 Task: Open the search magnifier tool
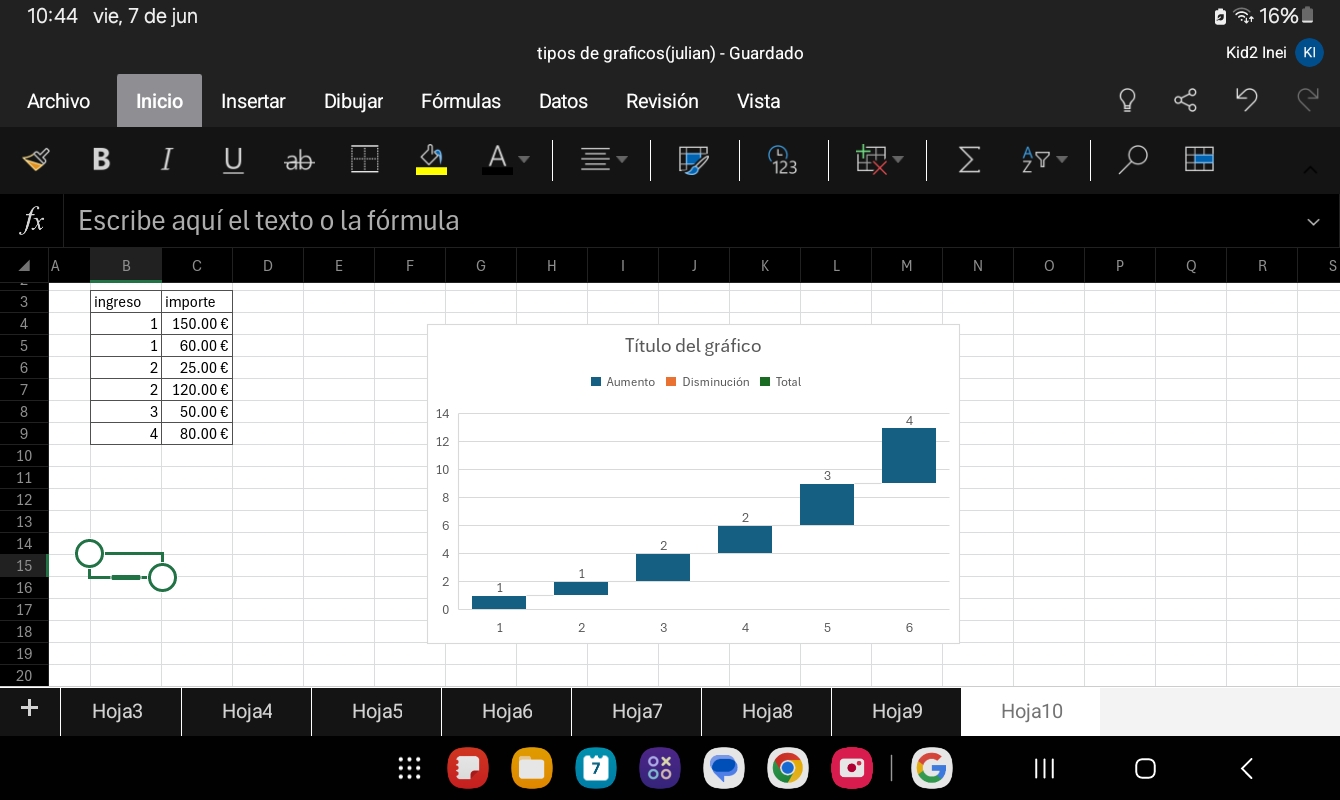[1132, 159]
